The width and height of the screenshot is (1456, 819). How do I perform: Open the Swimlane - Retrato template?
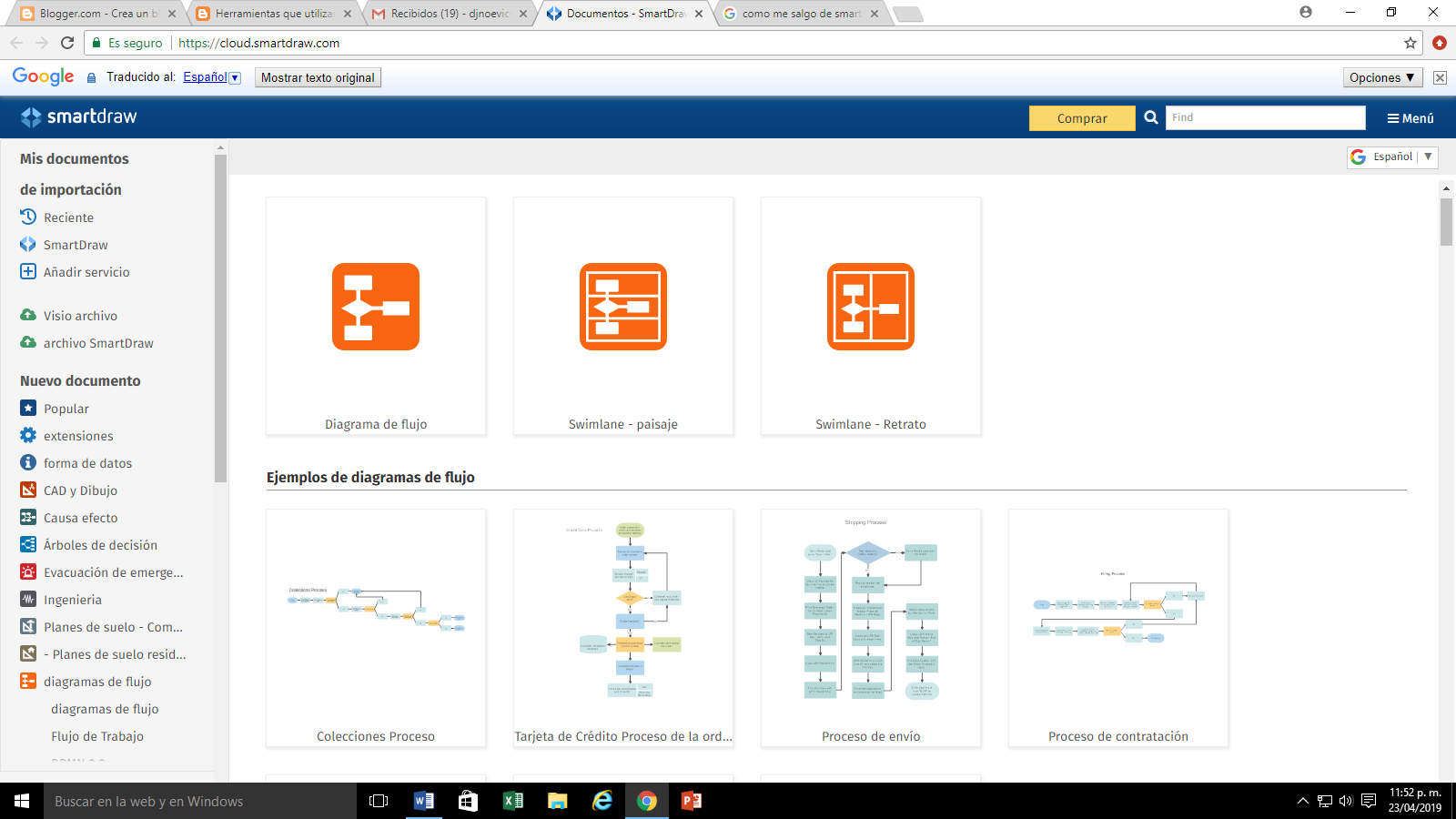pos(871,316)
